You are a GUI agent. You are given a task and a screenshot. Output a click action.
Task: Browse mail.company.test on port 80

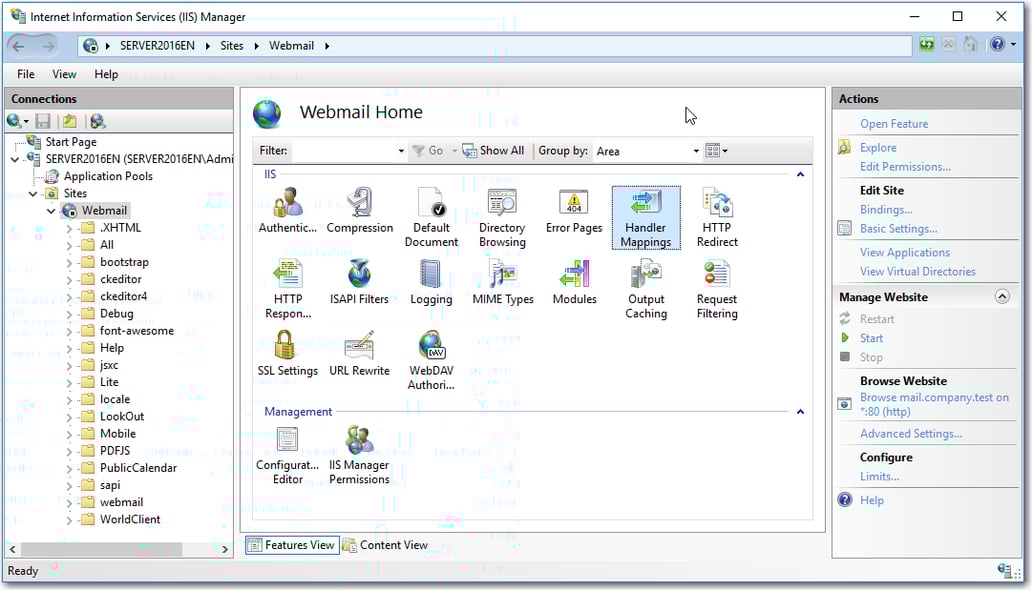point(935,396)
